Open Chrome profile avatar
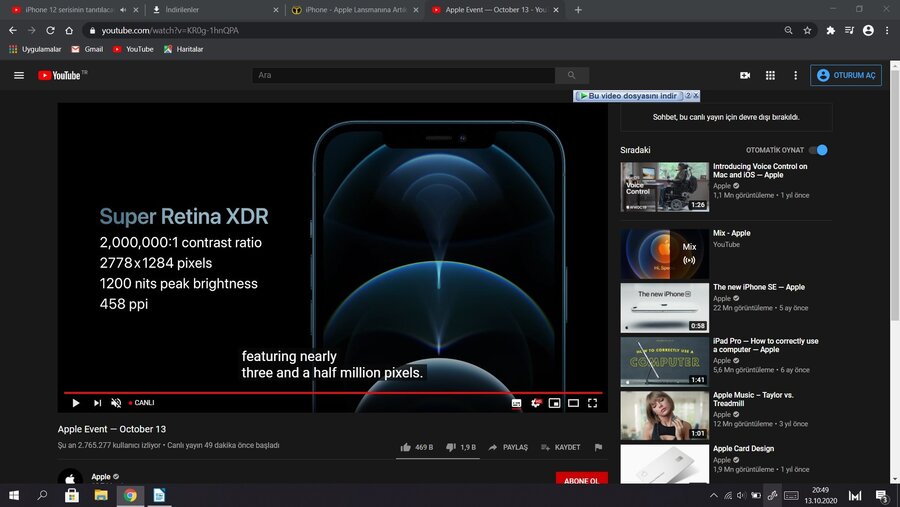This screenshot has height=507, width=900. [x=868, y=30]
